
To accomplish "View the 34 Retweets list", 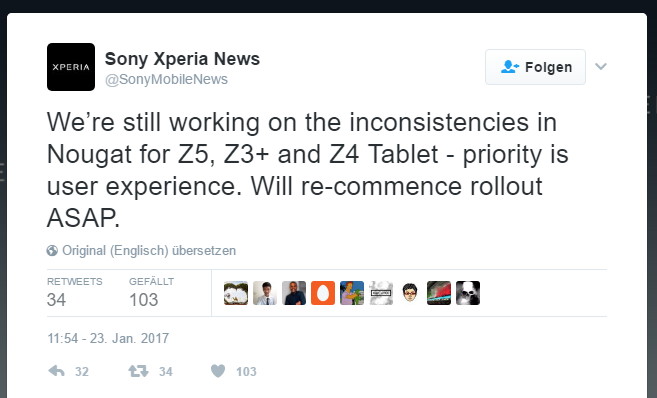I will tap(75, 293).
